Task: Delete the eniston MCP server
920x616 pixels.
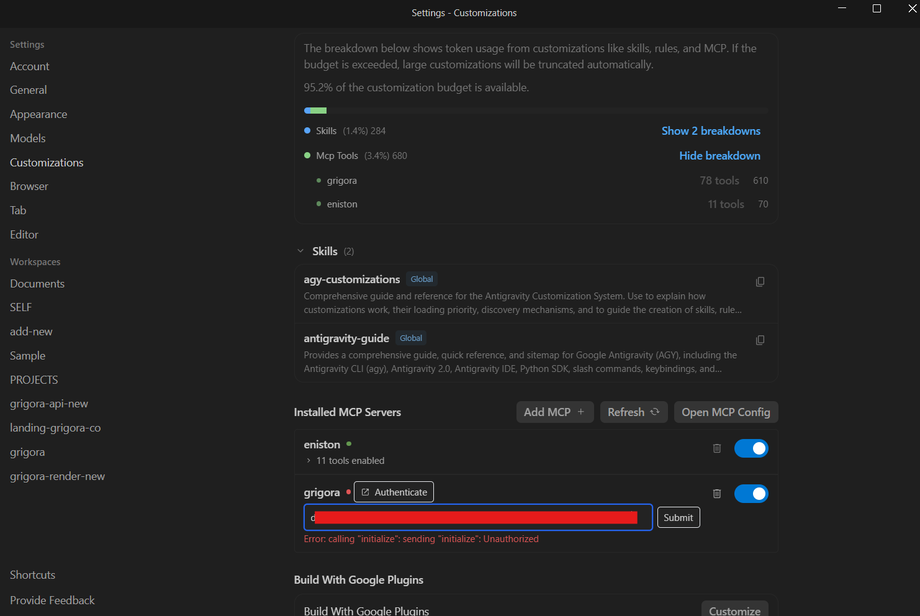Action: pyautogui.click(x=716, y=448)
